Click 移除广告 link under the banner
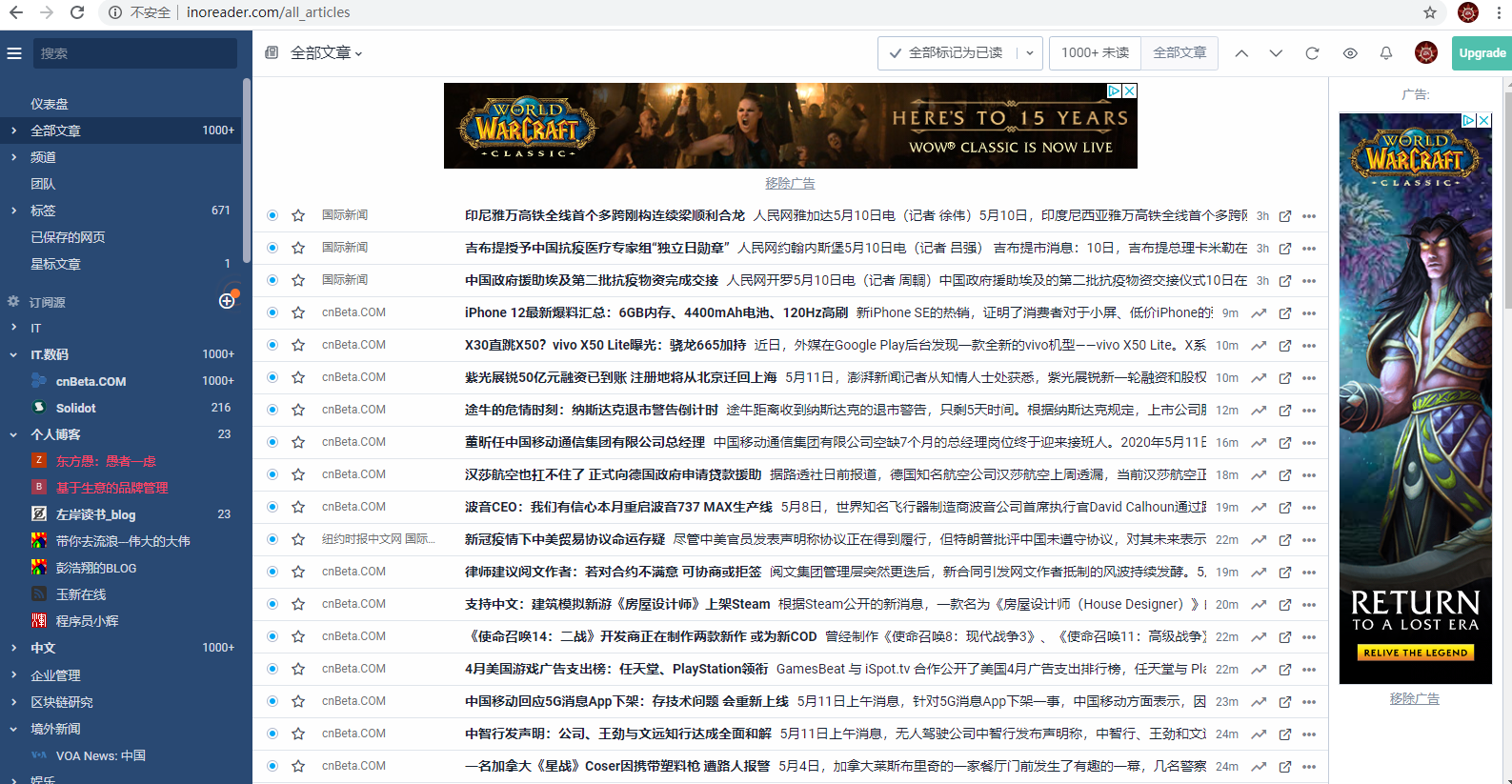Screen dimensions: 1512x784 click(x=790, y=183)
